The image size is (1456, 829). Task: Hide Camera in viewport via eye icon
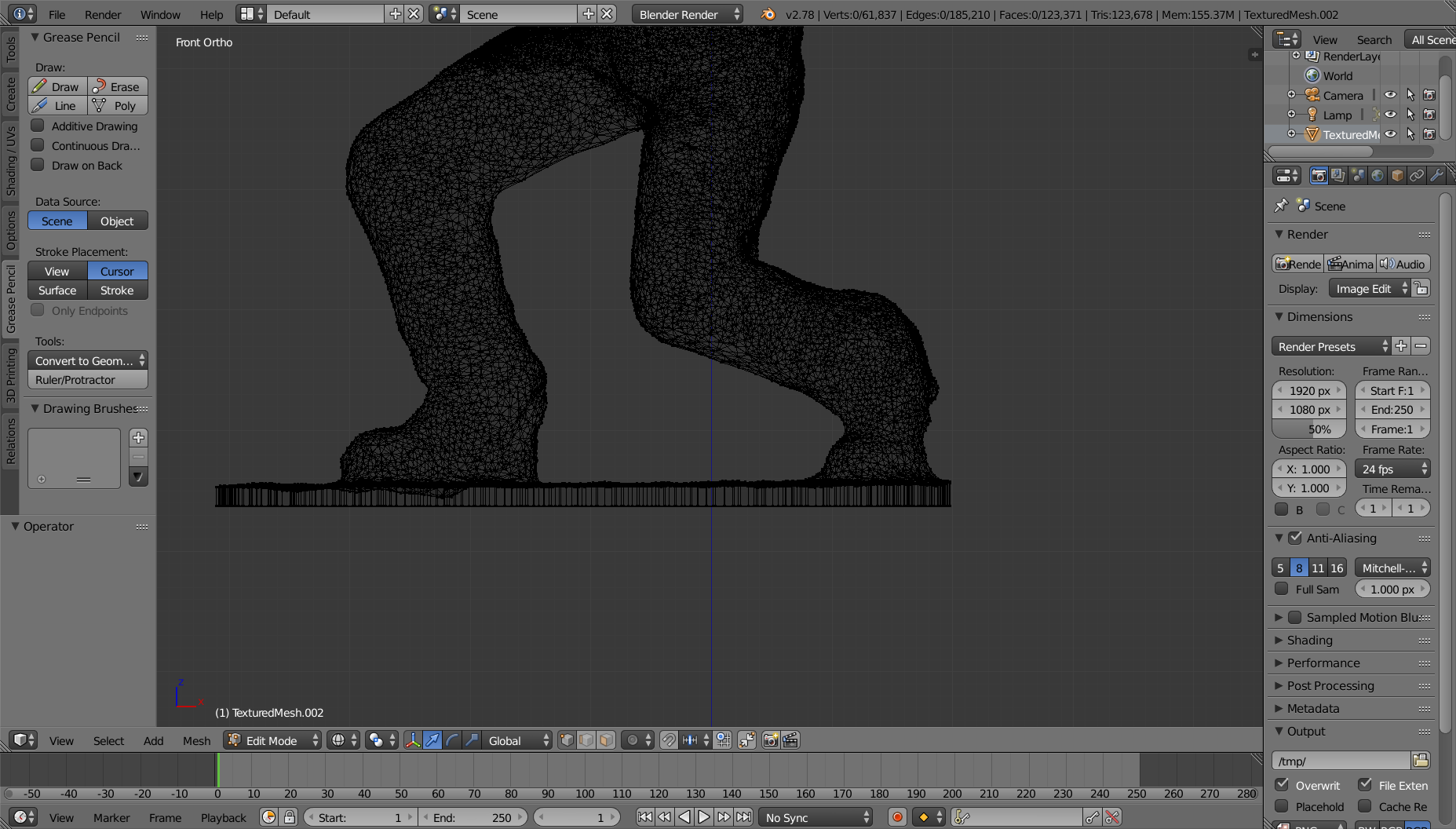[1390, 95]
